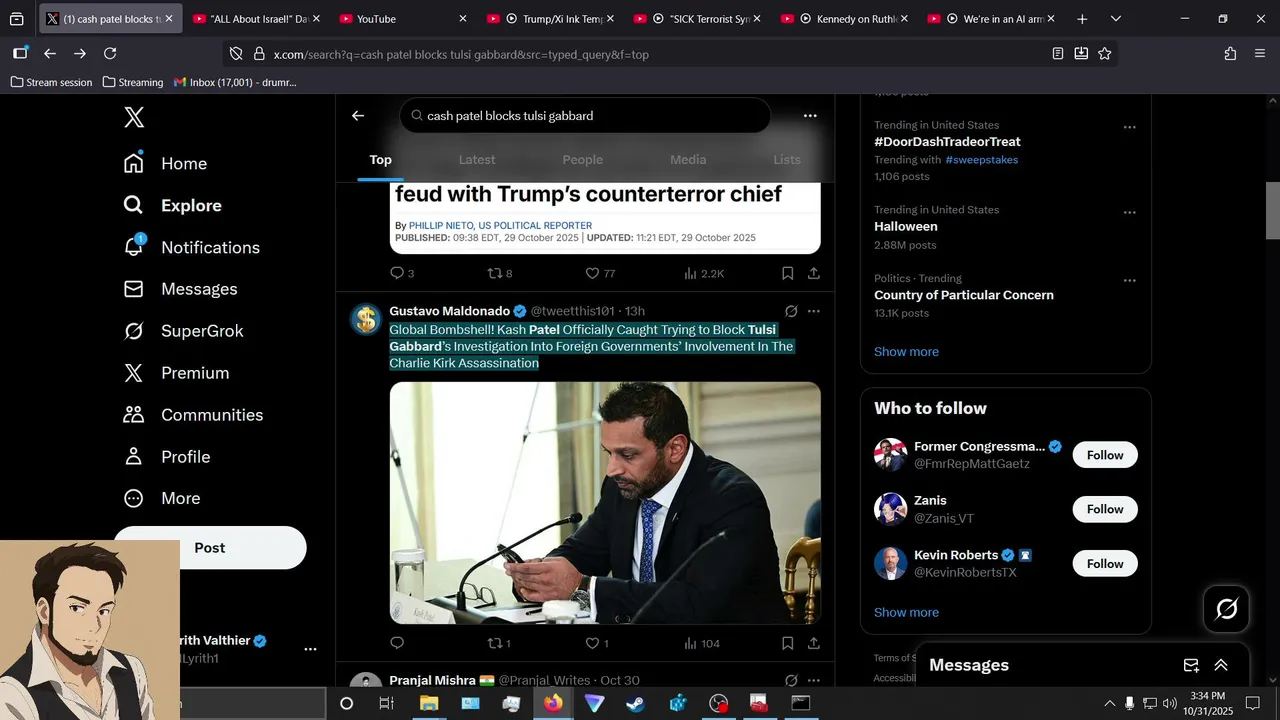
Task: Open Grok icon on Gustavo Maldonado post
Action: 791,311
